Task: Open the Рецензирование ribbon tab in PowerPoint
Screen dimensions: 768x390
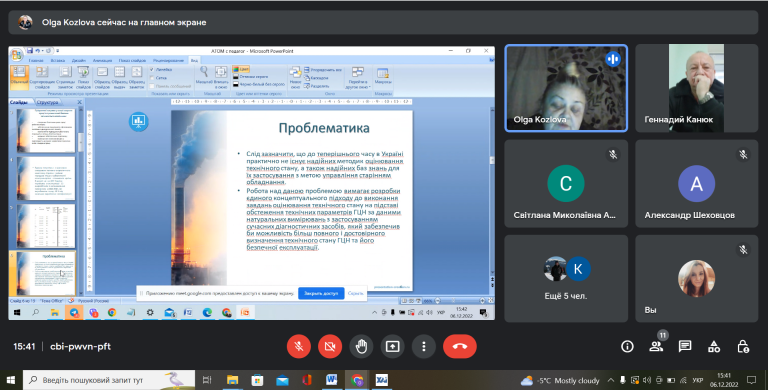Action: pyautogui.click(x=168, y=60)
